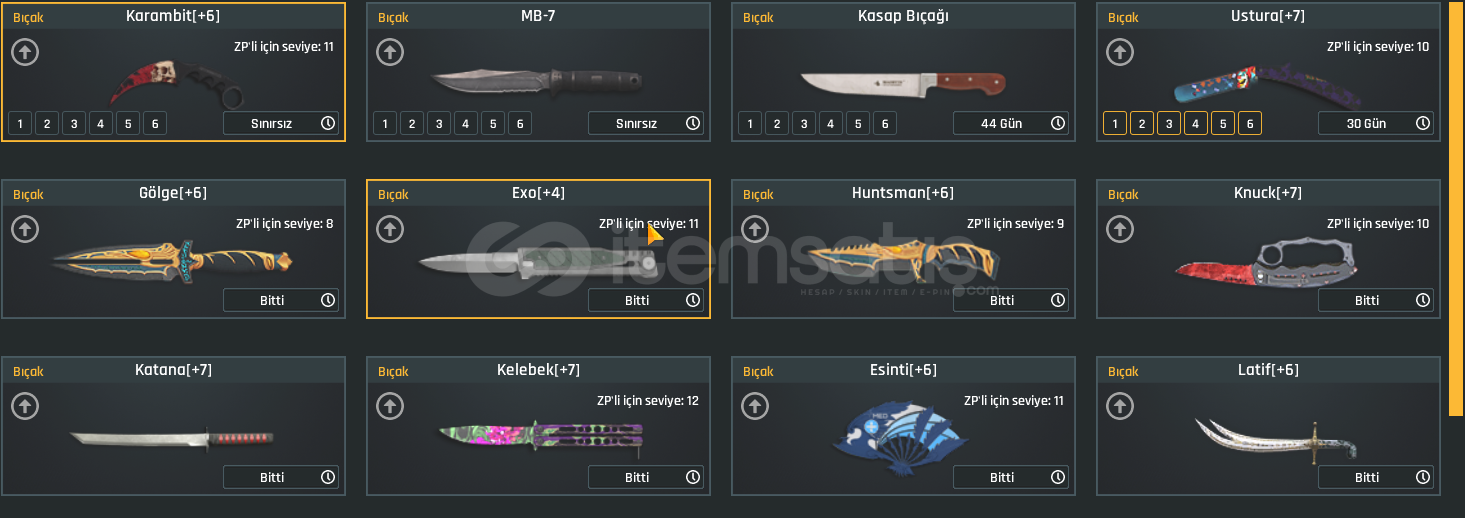Click the upgrade arrow icon on MB-7 card

coord(390,52)
